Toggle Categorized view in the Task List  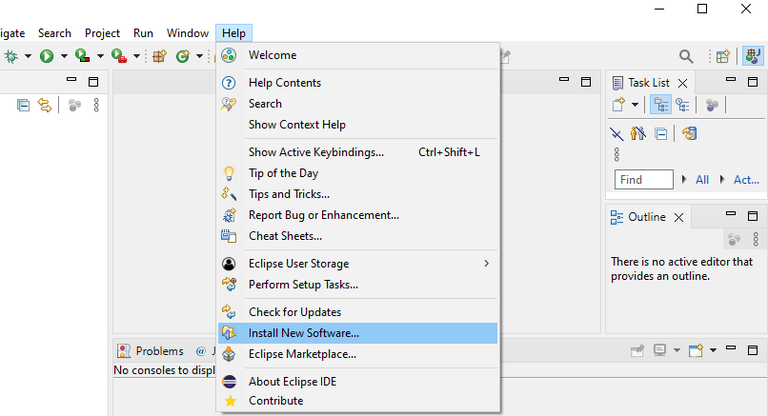tap(661, 104)
